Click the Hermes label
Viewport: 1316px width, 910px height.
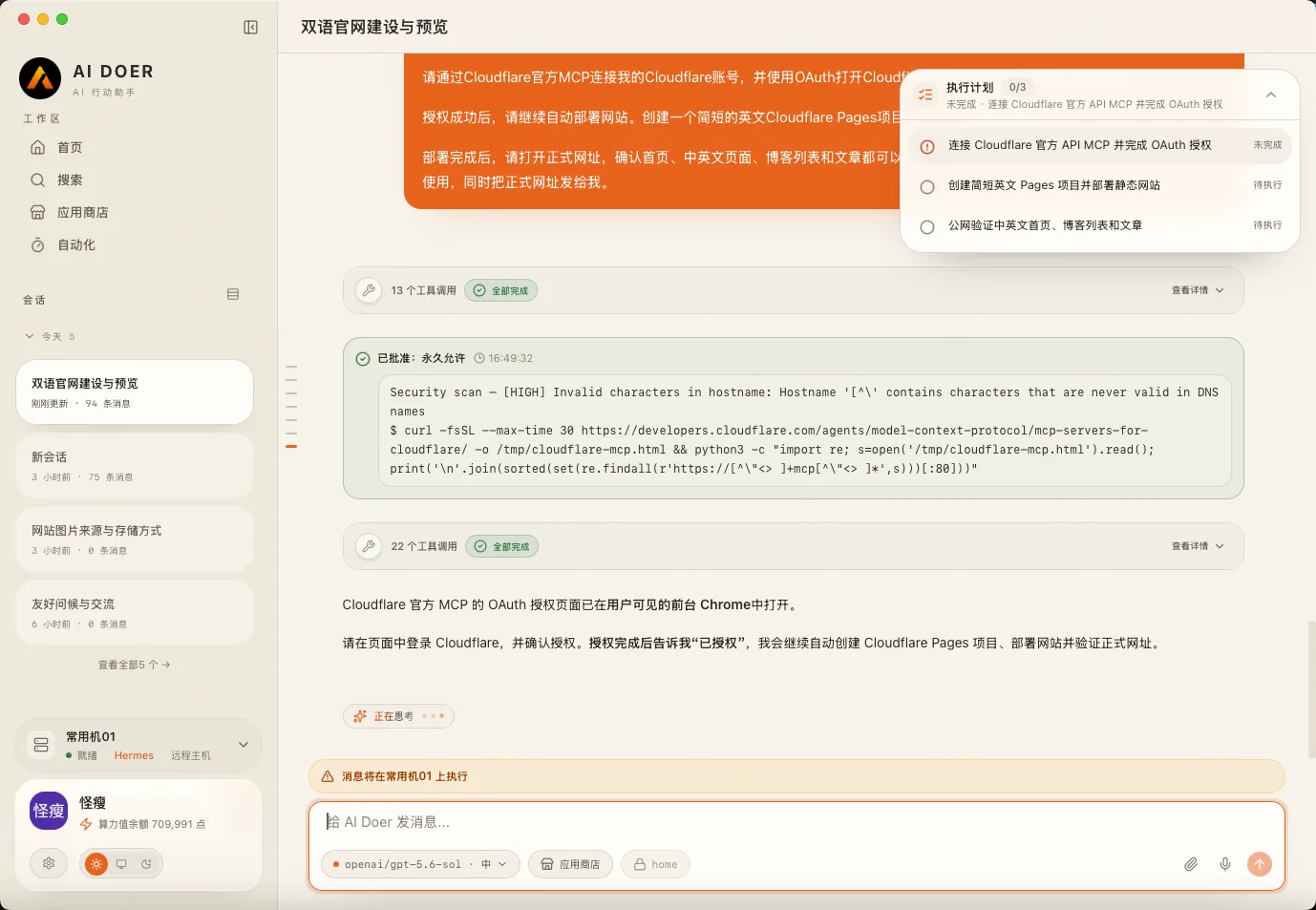(x=134, y=755)
